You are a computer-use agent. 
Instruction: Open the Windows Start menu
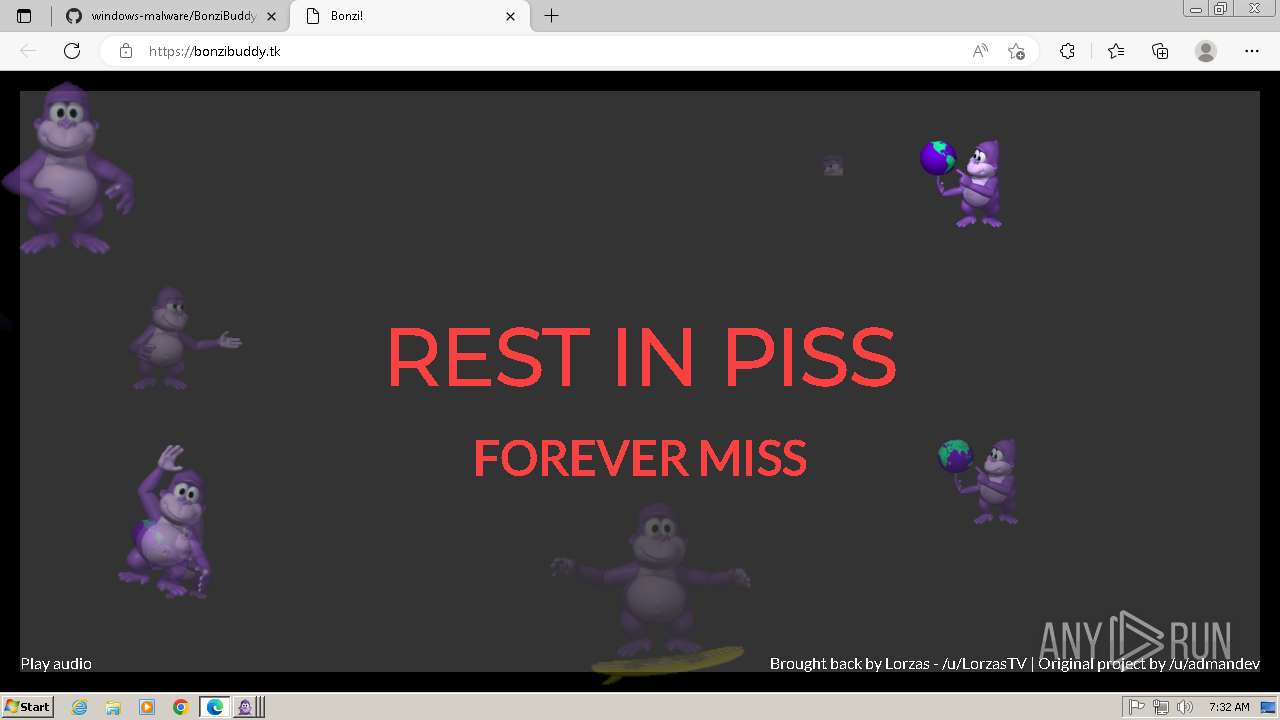click(x=27, y=706)
